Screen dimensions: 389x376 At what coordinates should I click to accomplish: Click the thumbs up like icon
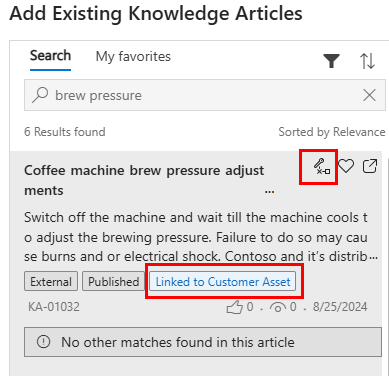click(235, 307)
